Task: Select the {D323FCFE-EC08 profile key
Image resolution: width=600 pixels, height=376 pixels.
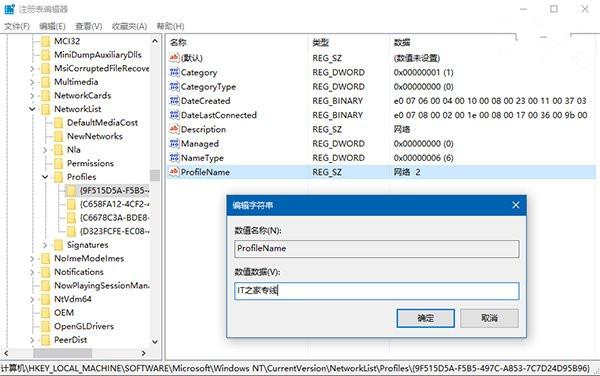Action: tap(114, 231)
